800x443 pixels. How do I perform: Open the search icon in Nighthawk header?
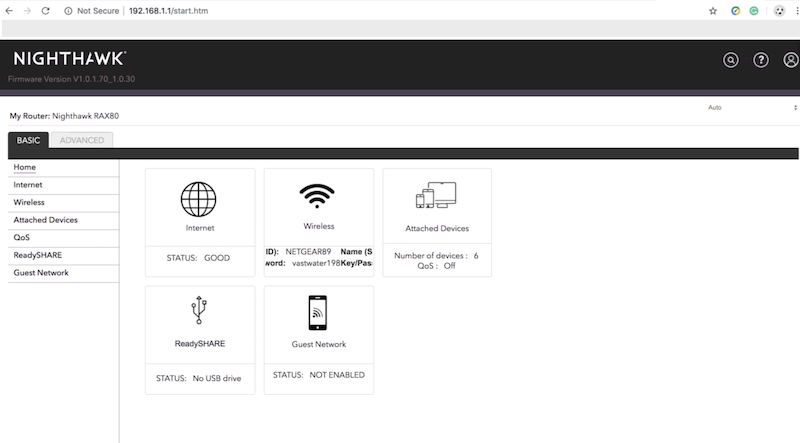click(x=731, y=60)
